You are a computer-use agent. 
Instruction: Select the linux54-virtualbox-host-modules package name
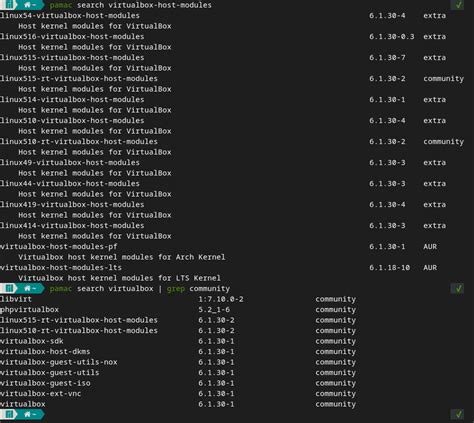70,16
